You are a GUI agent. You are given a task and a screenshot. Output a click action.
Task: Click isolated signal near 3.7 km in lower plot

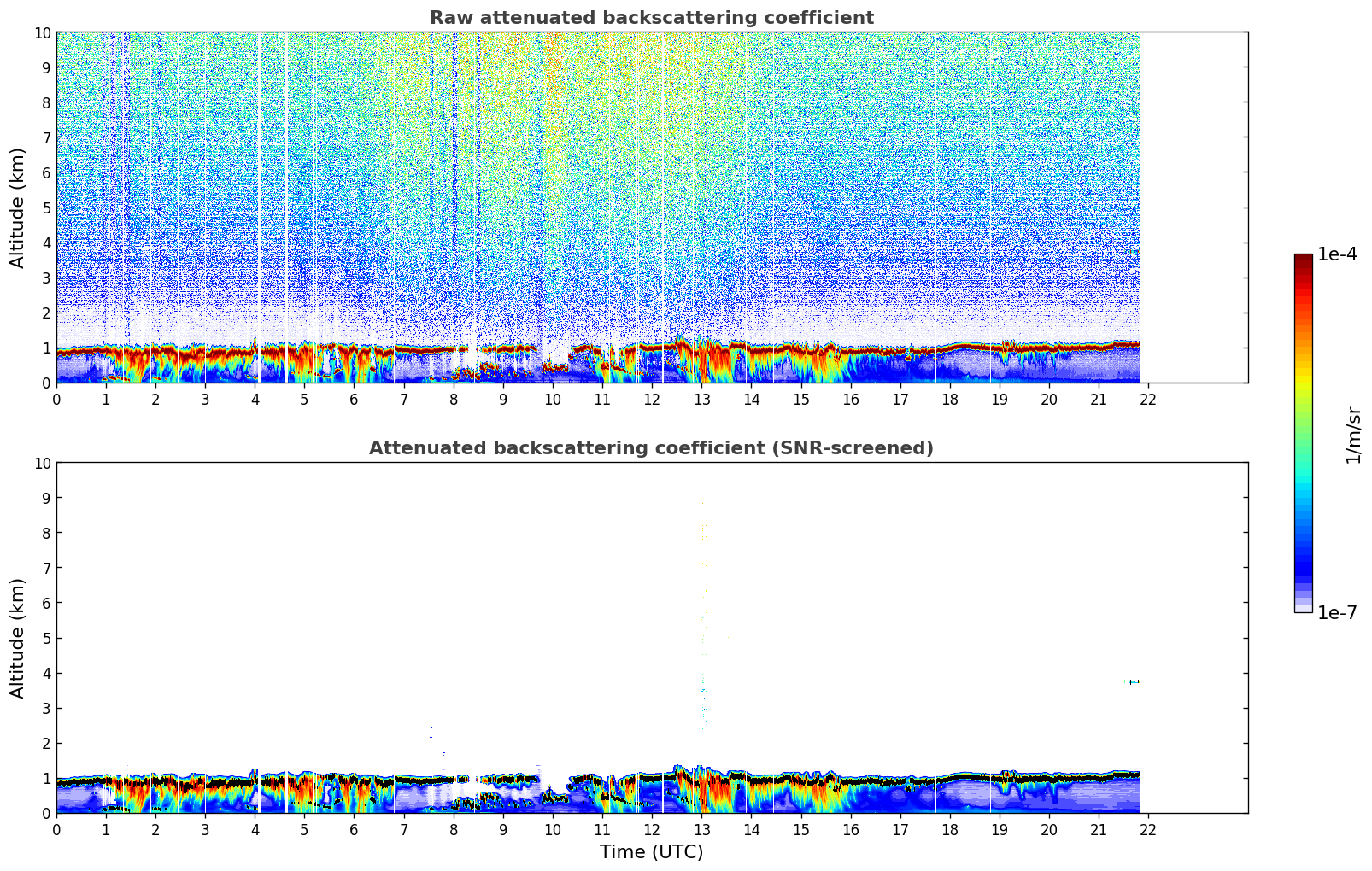[x=1132, y=681]
